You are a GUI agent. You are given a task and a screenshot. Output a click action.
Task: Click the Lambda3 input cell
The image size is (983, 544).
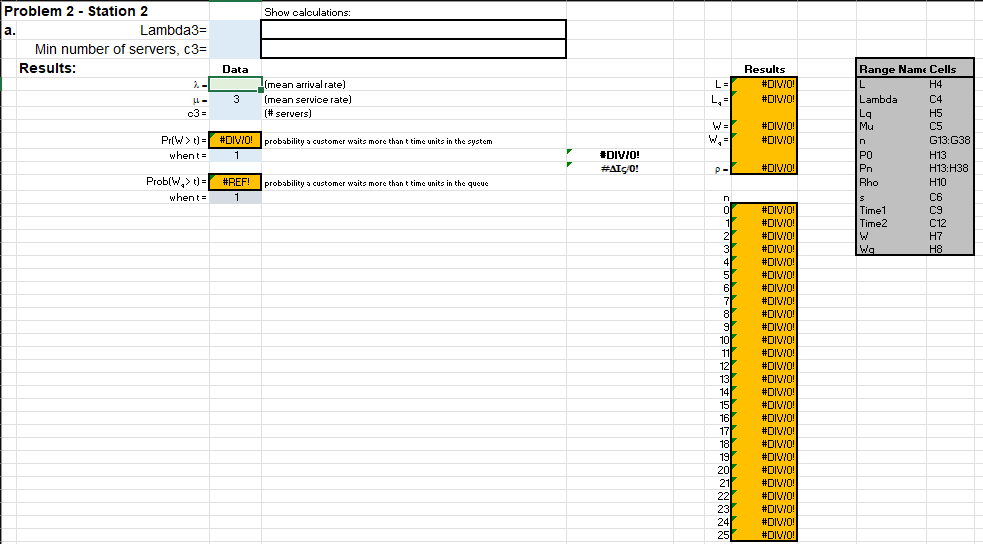(x=235, y=29)
